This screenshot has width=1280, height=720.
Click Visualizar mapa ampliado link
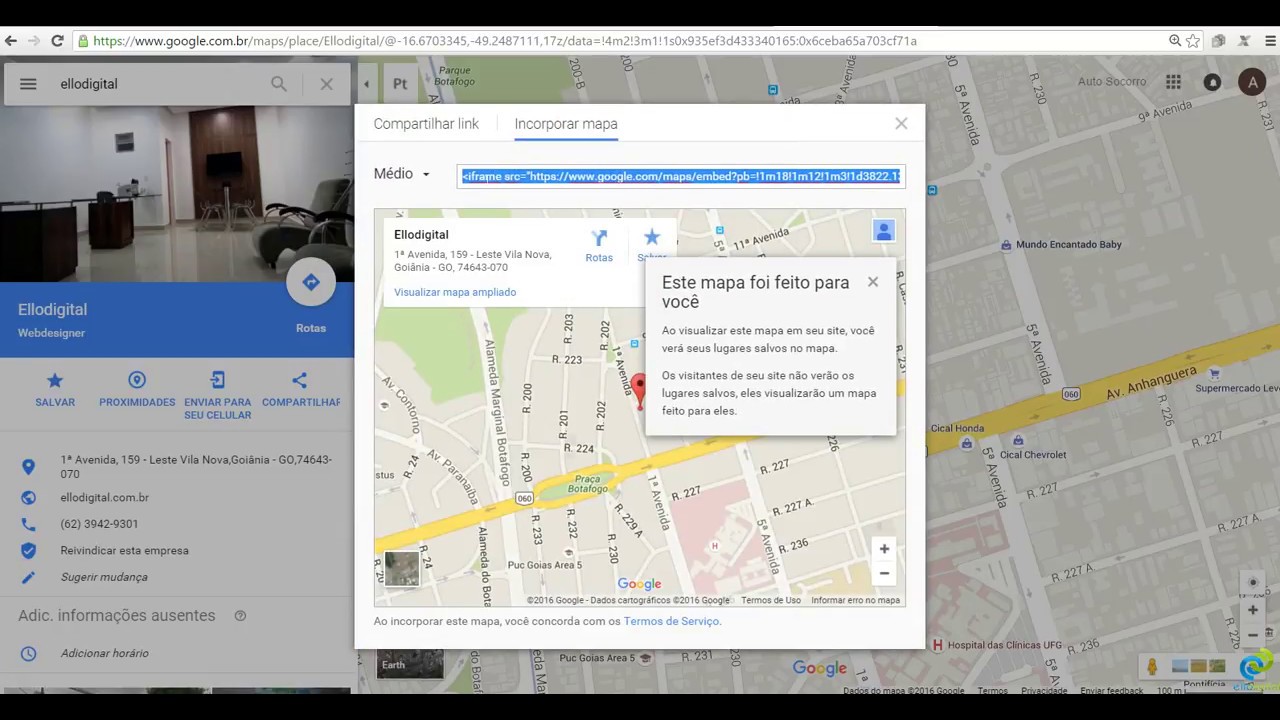pos(455,292)
